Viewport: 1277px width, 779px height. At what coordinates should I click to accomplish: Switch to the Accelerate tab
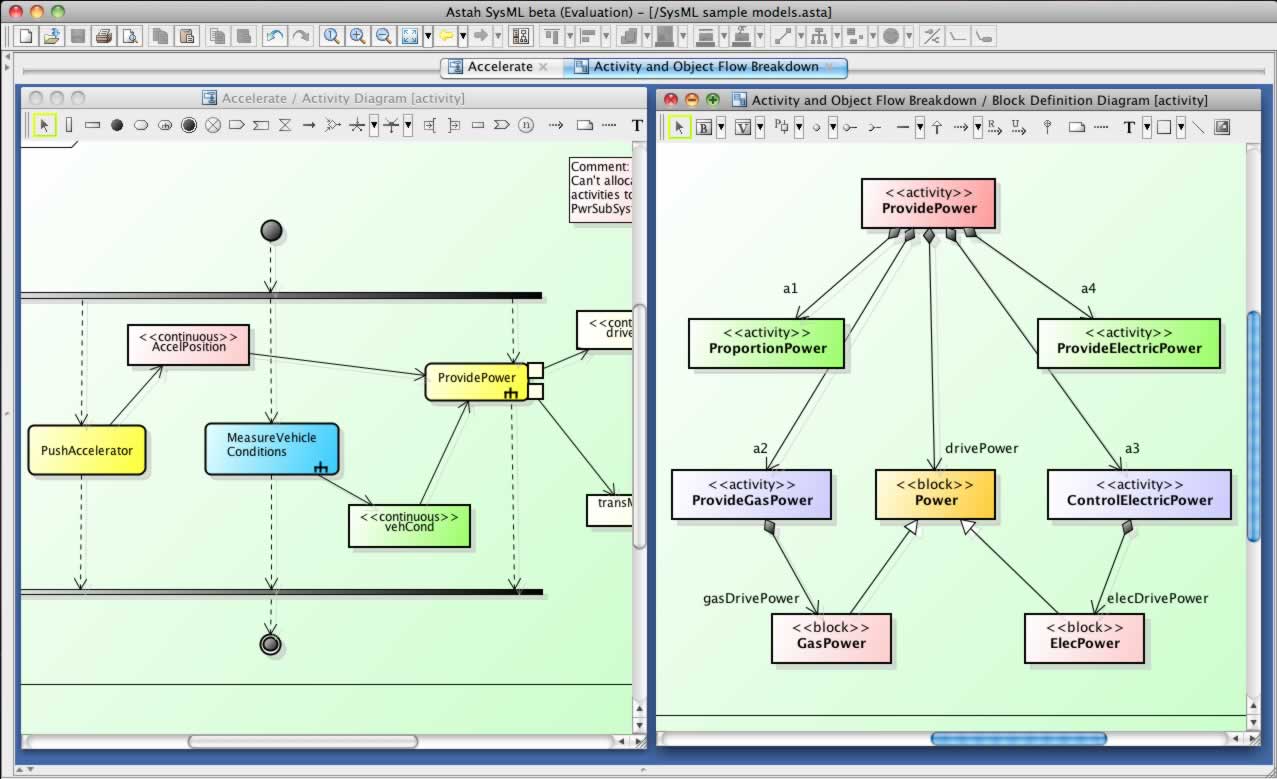(x=500, y=67)
